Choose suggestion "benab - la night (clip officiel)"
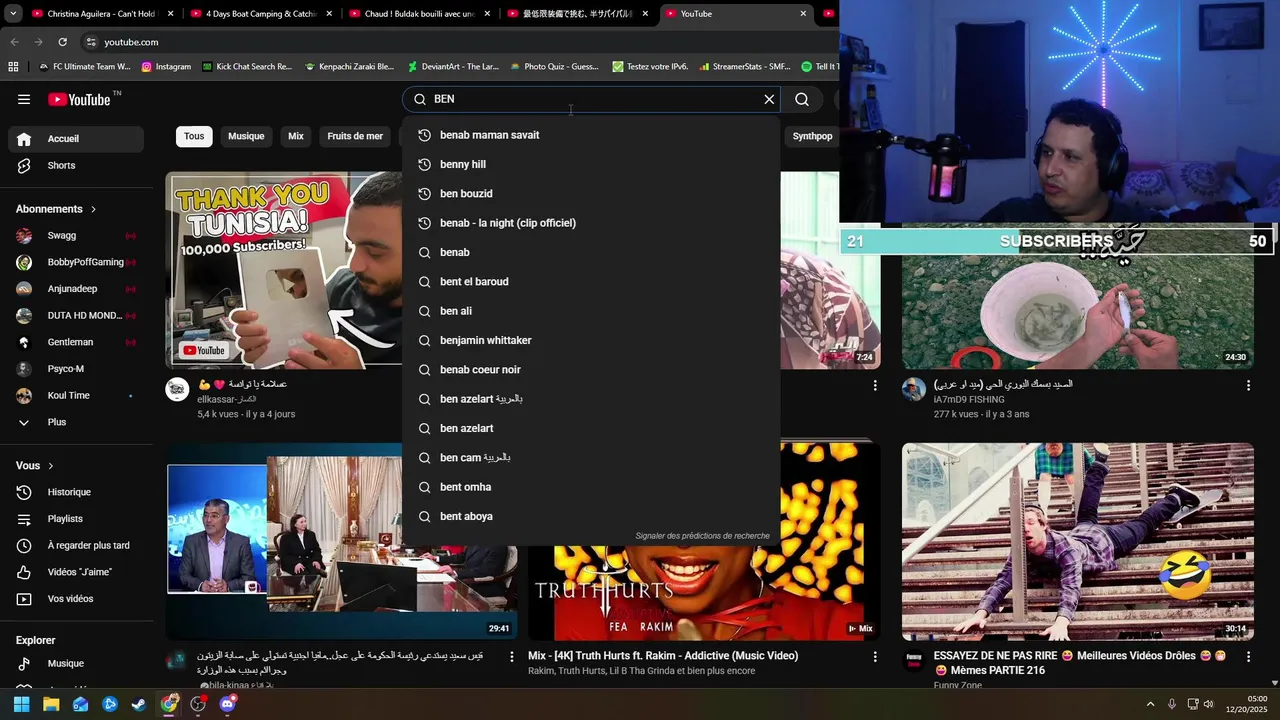 (591, 223)
